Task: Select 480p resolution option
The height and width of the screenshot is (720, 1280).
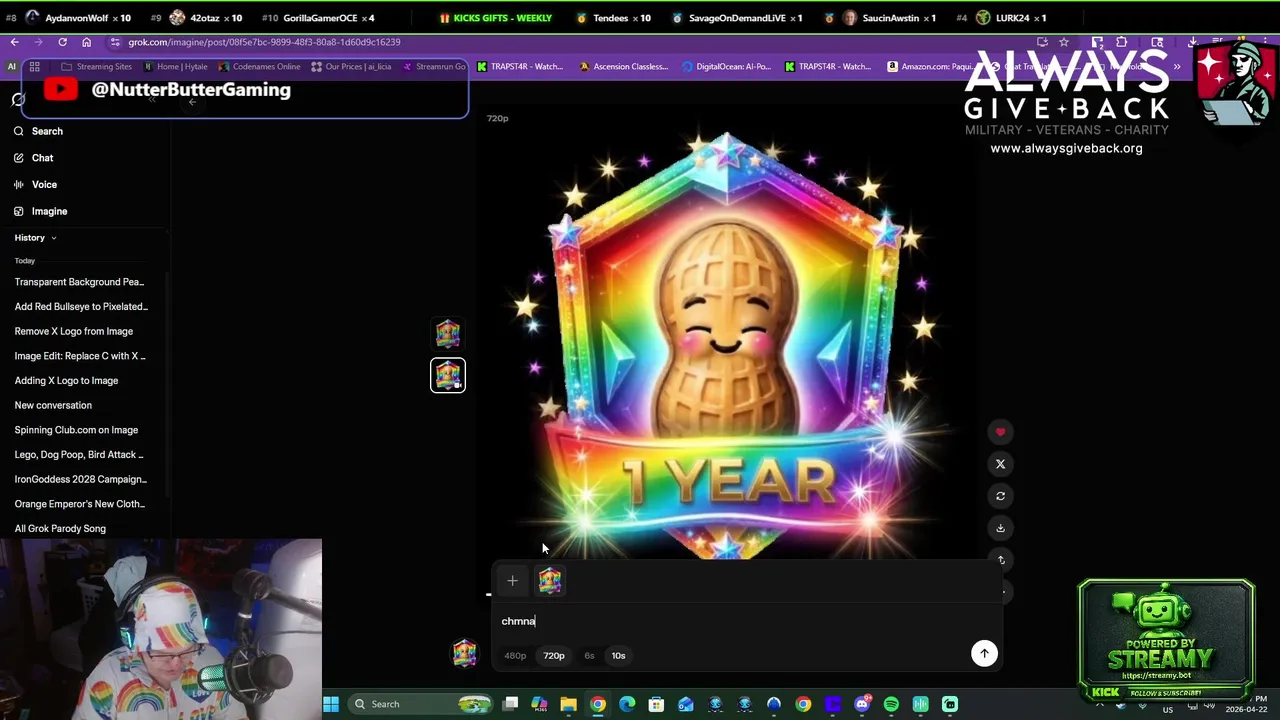Action: [x=515, y=656]
